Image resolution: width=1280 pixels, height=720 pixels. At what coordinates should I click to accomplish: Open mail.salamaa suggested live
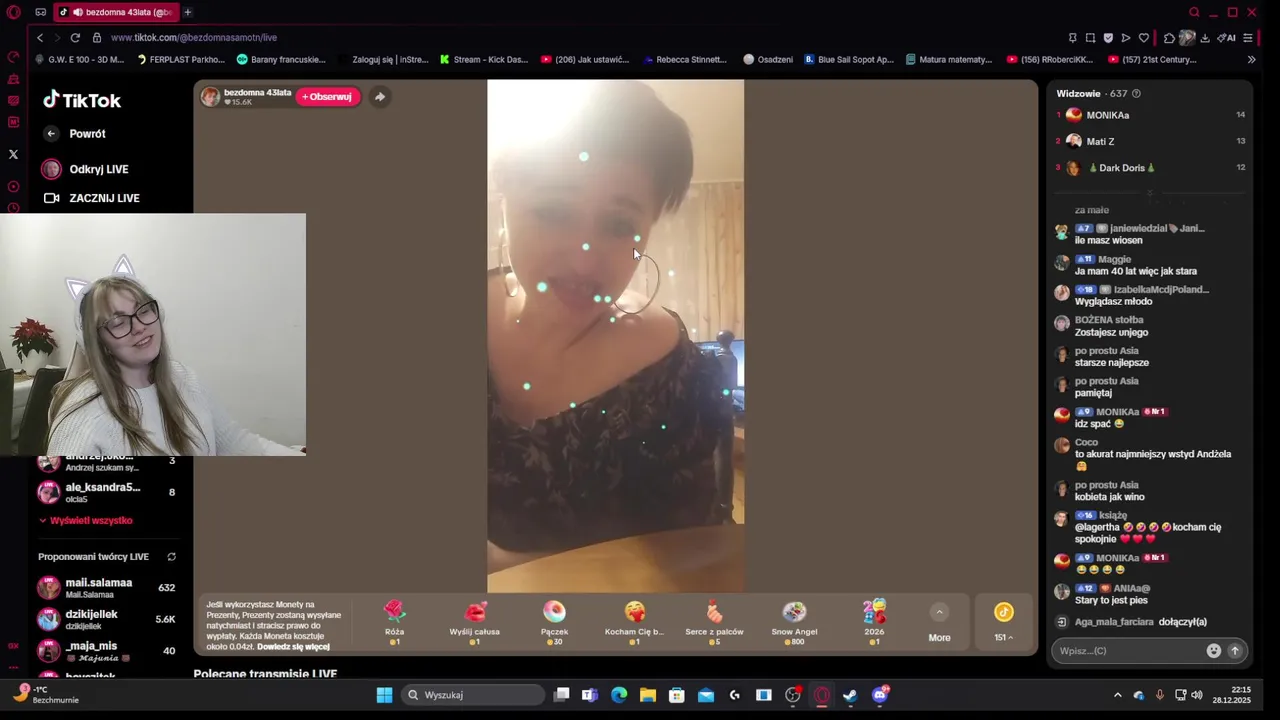[106, 588]
